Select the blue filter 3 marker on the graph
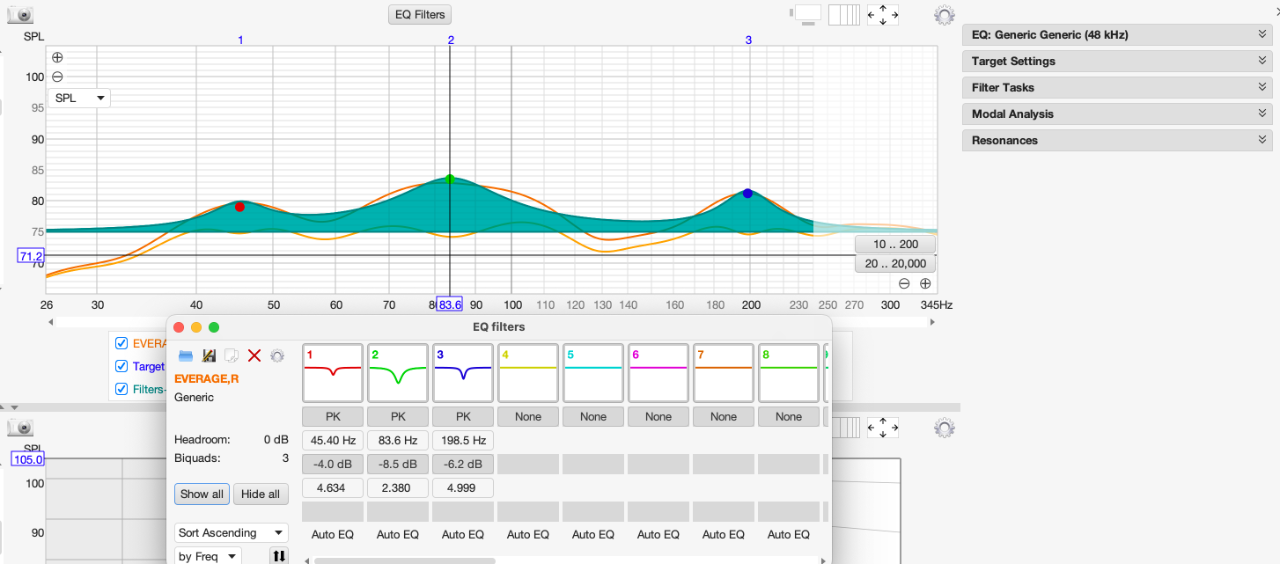This screenshot has height=564, width=1280. [x=748, y=193]
